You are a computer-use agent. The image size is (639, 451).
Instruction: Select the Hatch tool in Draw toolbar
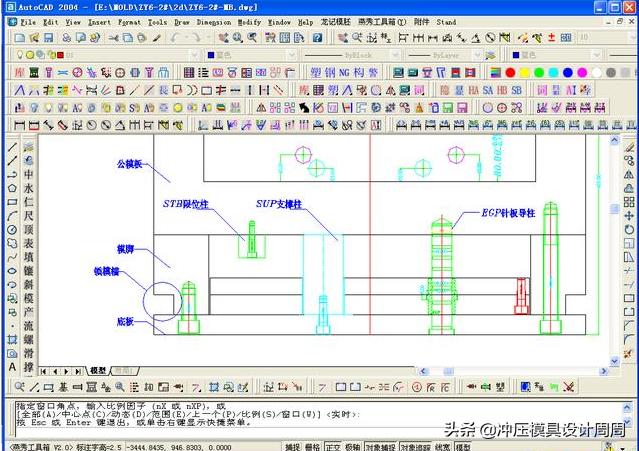(13, 339)
